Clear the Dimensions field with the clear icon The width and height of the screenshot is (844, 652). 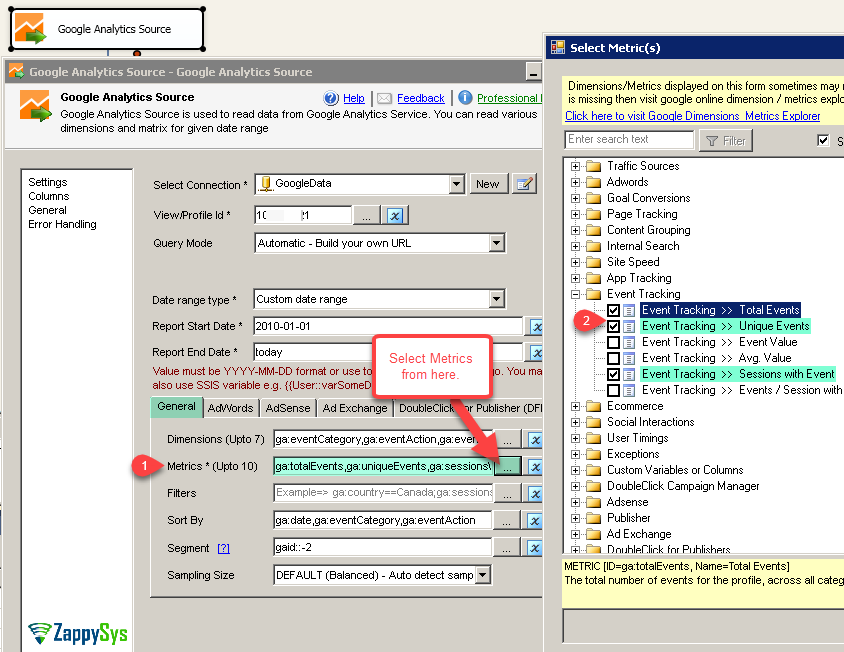(534, 439)
